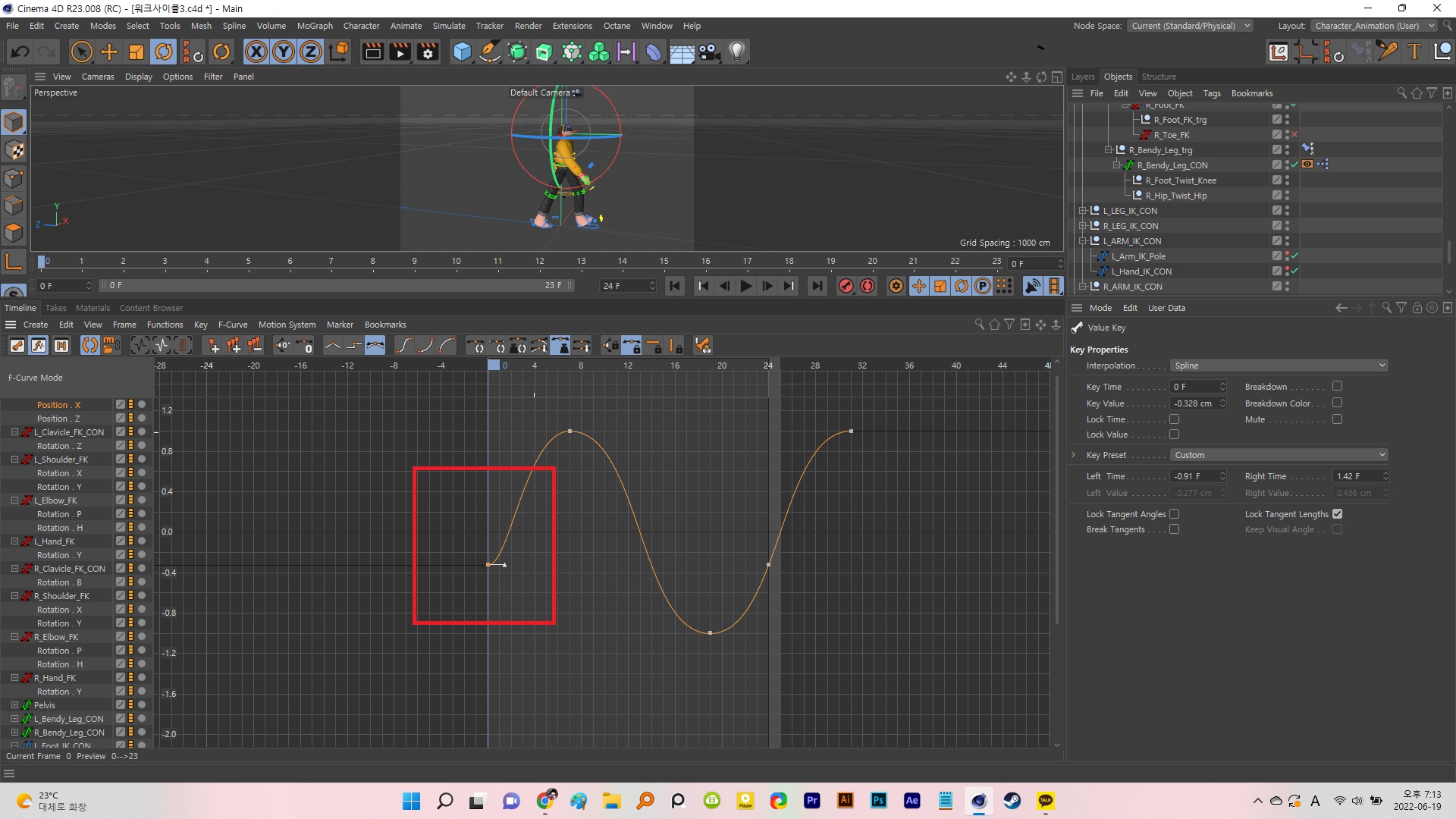Uncheck Lock Tangent Lengths
This screenshot has height=819, width=1456.
[1337, 513]
